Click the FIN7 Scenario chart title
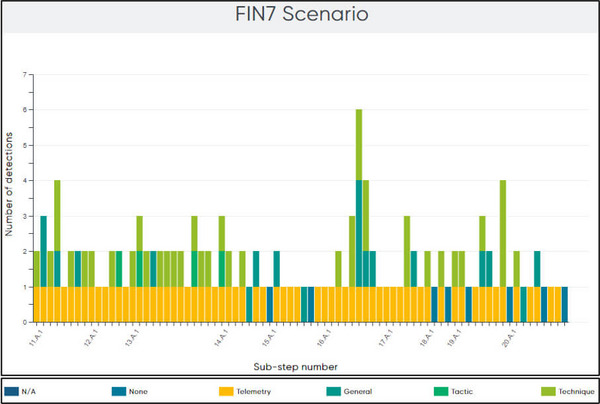 300,17
